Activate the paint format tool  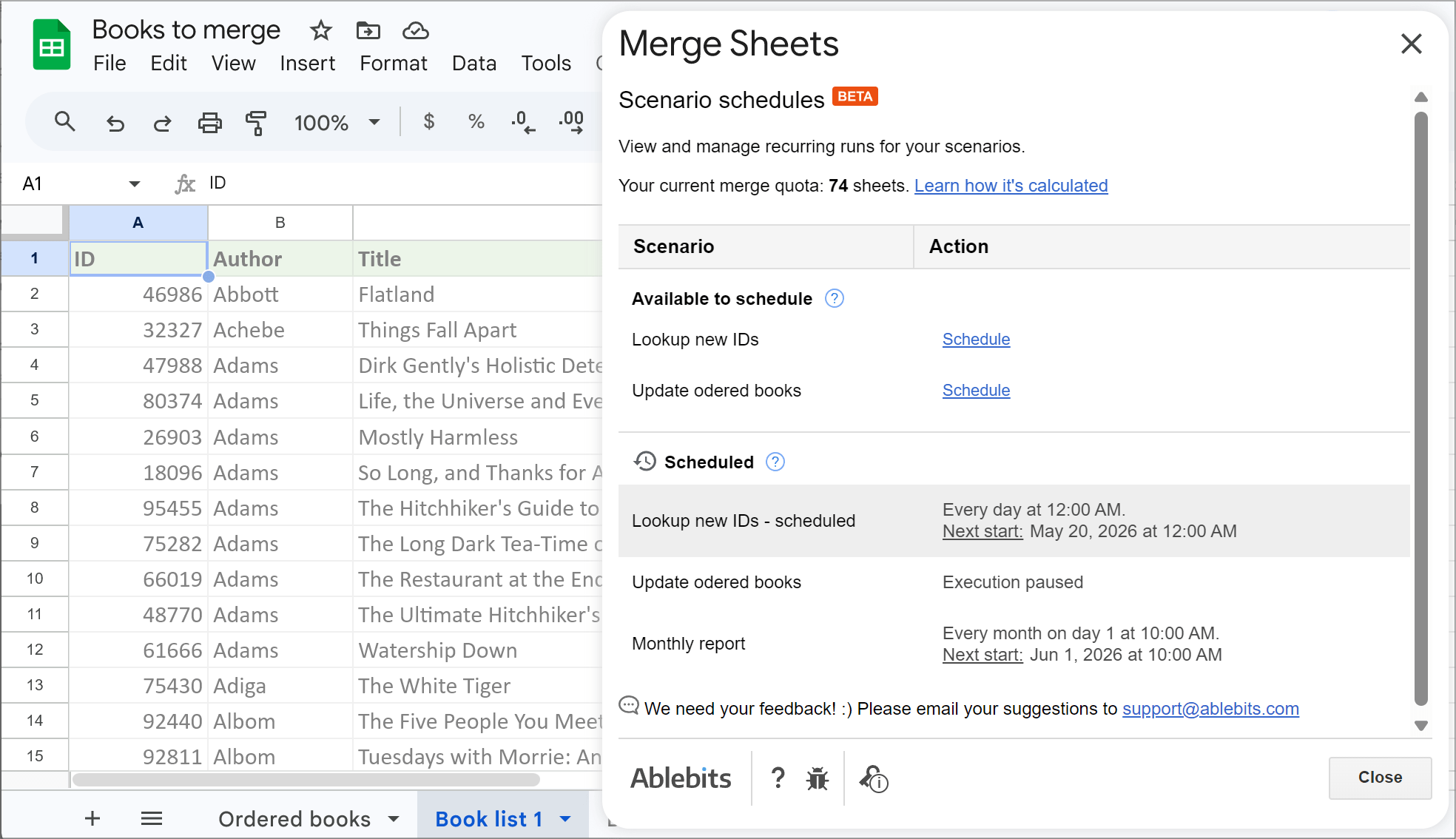(256, 122)
